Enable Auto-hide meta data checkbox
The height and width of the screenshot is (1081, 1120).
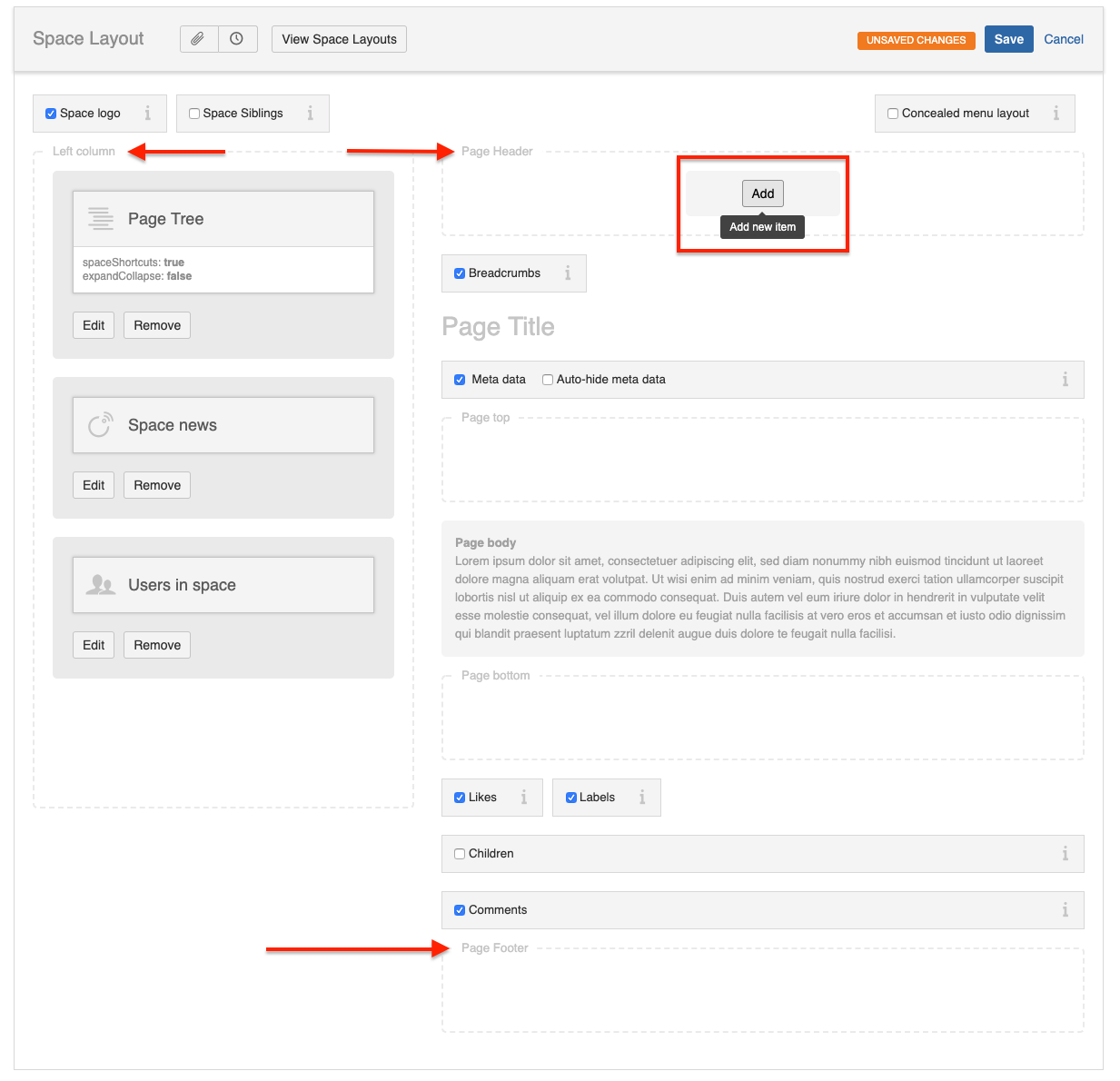coord(548,380)
